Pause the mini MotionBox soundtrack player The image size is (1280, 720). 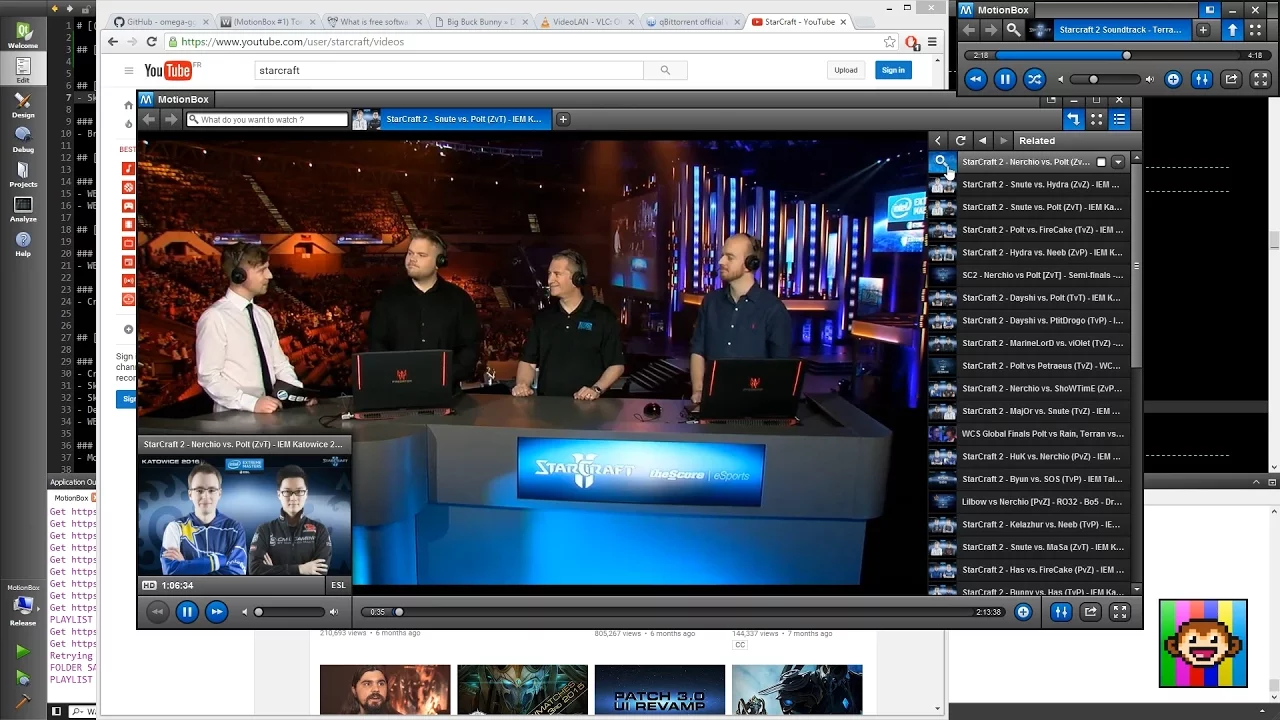pos(1005,79)
